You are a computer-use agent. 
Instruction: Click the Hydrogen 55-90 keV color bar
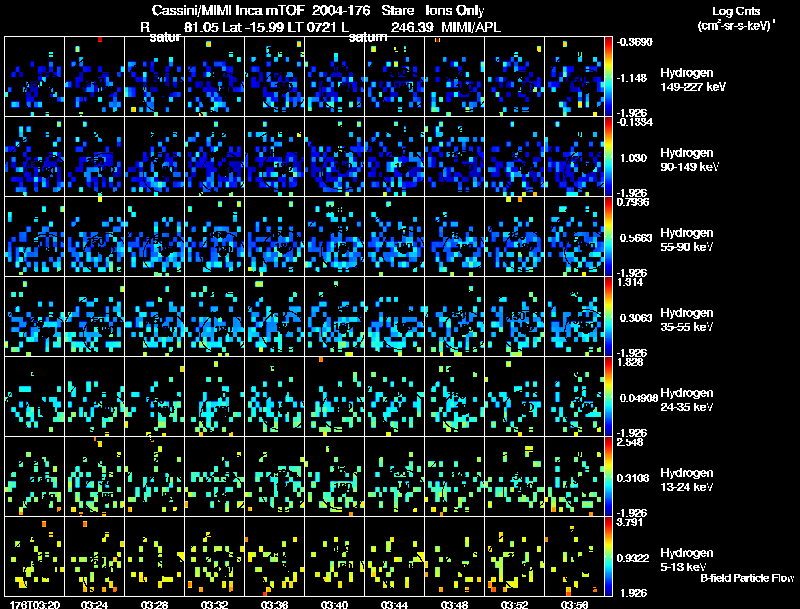[608, 237]
